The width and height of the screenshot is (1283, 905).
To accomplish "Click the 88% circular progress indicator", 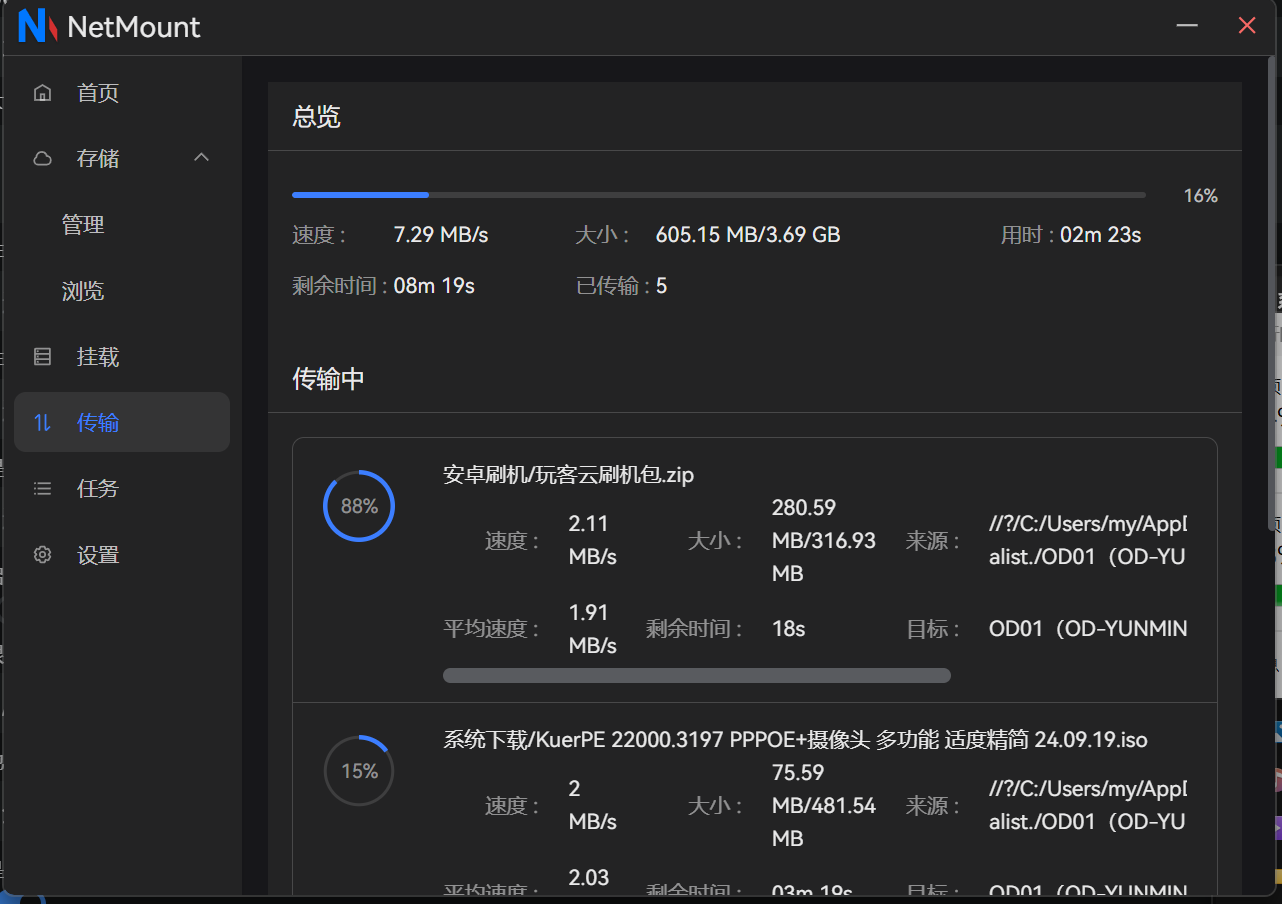I will point(359,506).
